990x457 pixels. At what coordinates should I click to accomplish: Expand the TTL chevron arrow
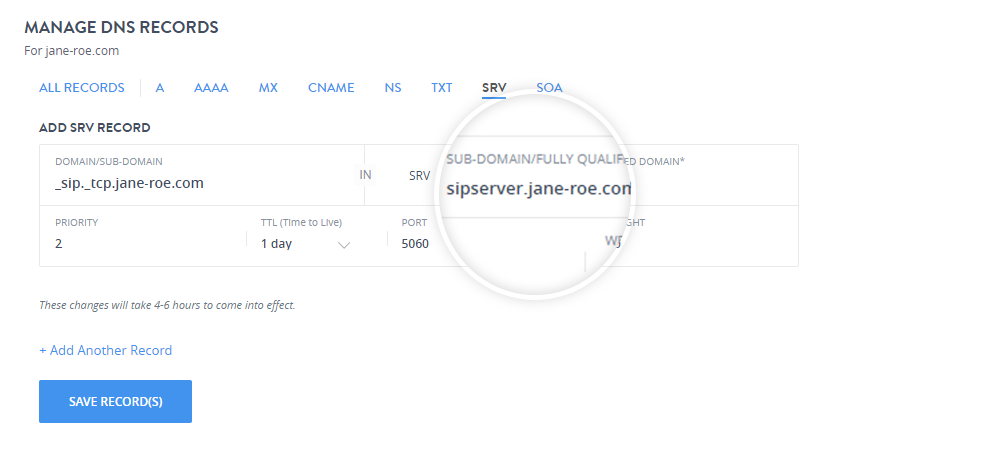tap(344, 244)
